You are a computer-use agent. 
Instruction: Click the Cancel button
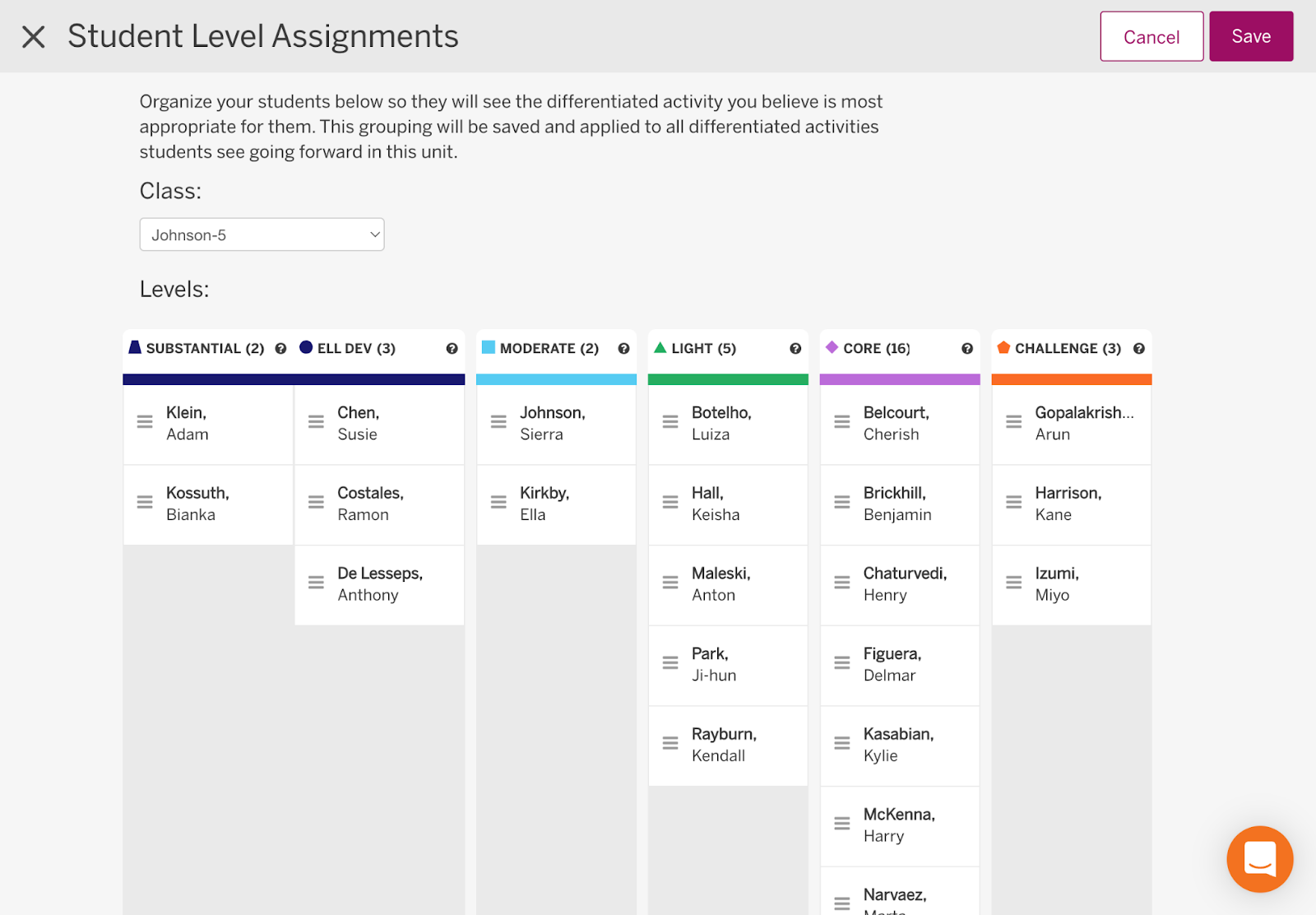coord(1151,36)
